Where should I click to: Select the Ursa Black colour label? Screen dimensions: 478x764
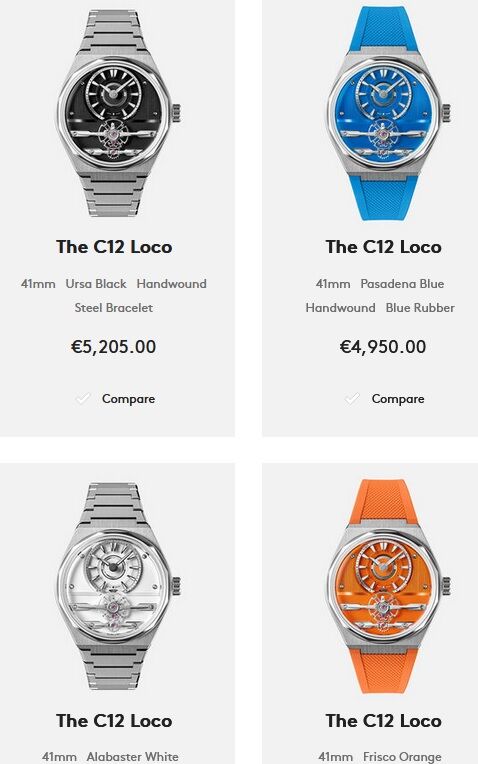point(96,284)
